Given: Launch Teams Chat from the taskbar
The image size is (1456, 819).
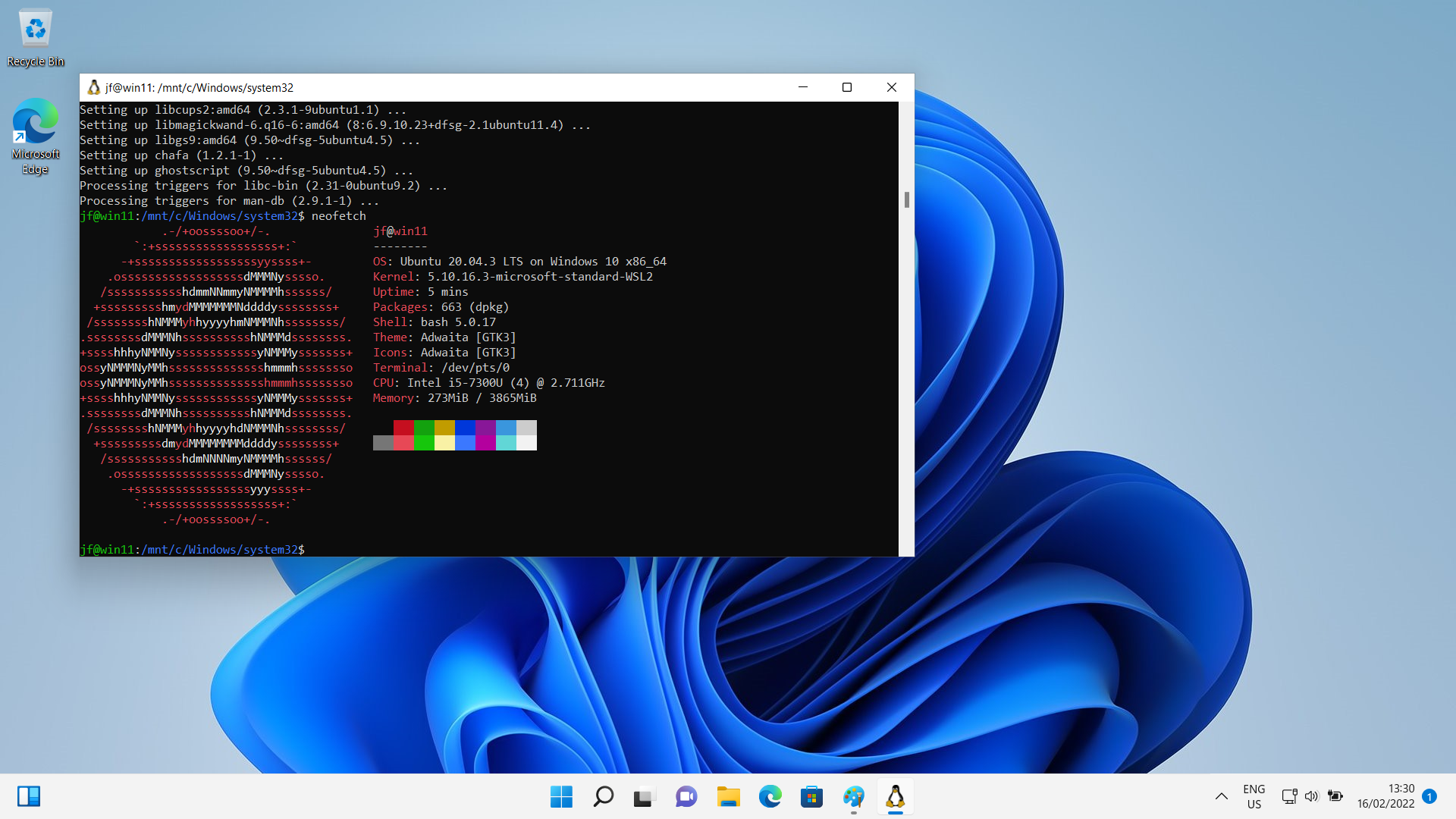Looking at the screenshot, I should (x=686, y=796).
